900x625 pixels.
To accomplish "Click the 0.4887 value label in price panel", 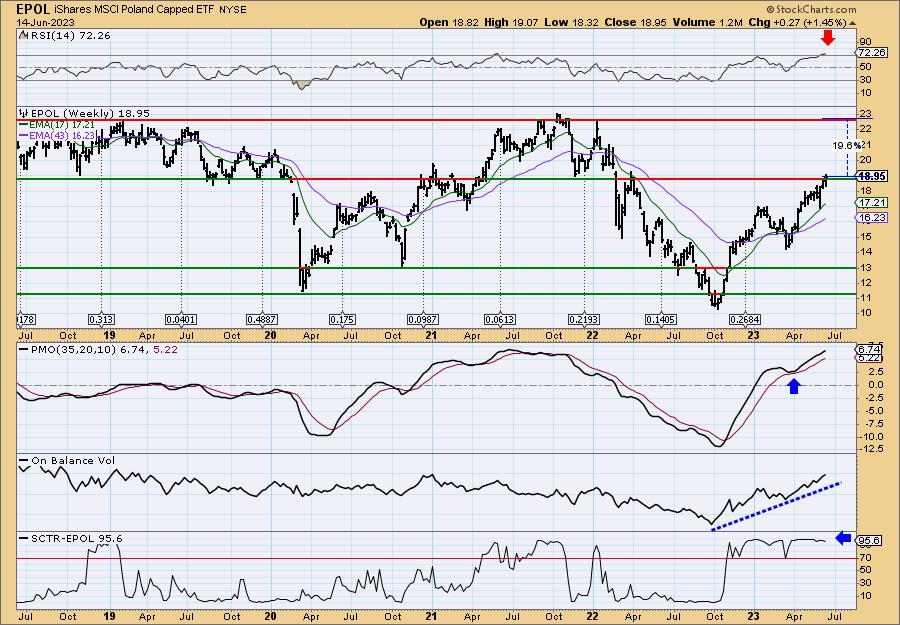I will pos(262,319).
